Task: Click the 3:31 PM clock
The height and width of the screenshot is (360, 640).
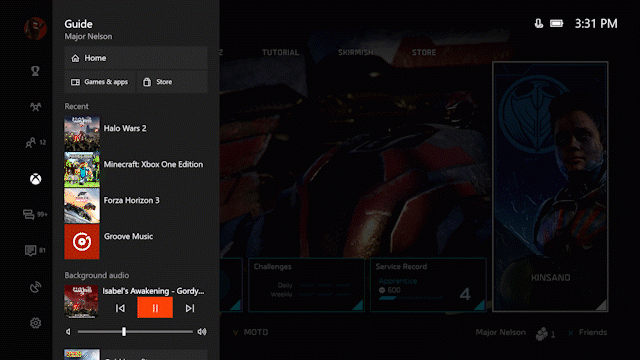Action: pos(596,24)
